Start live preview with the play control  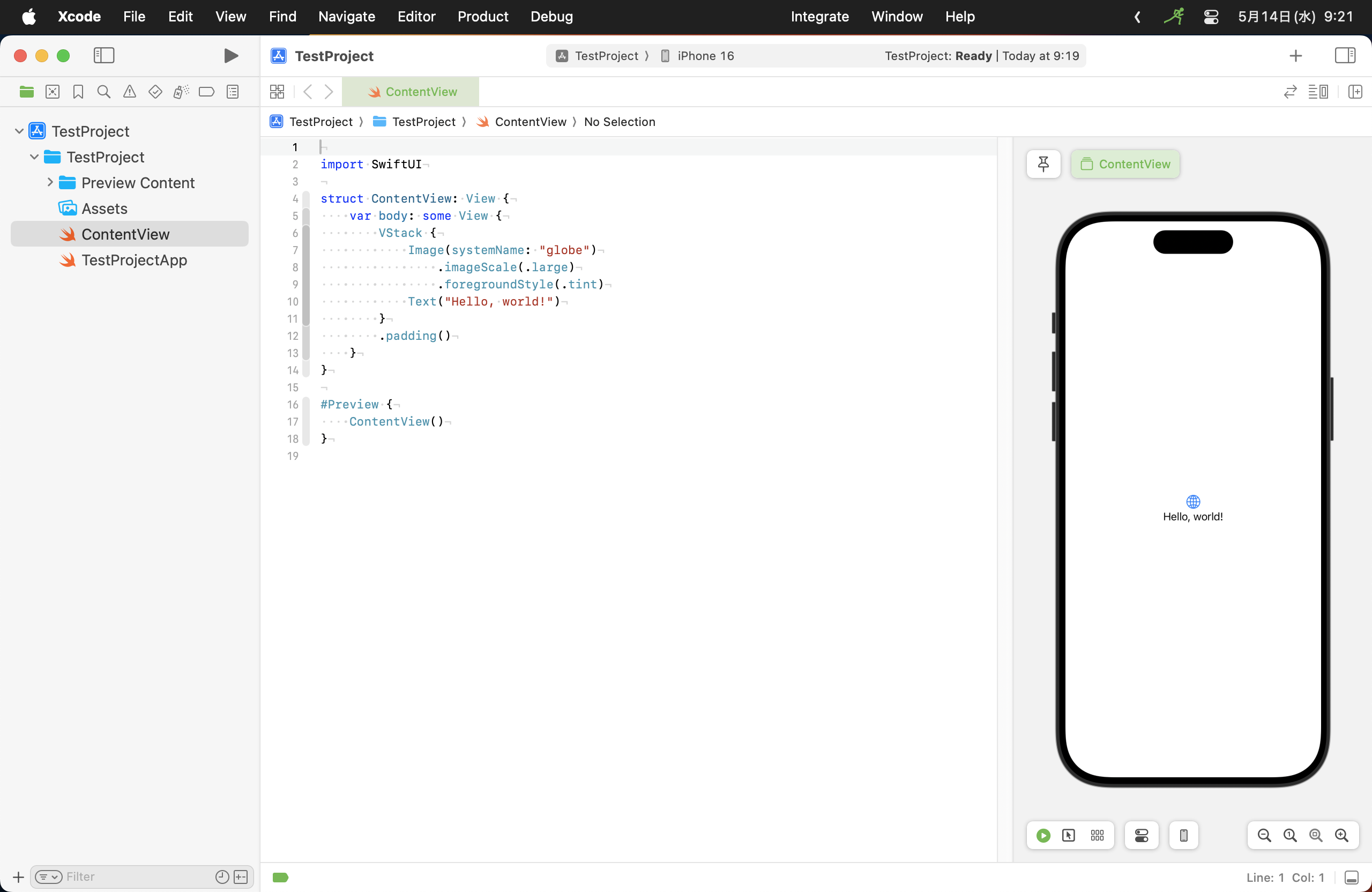click(1042, 835)
